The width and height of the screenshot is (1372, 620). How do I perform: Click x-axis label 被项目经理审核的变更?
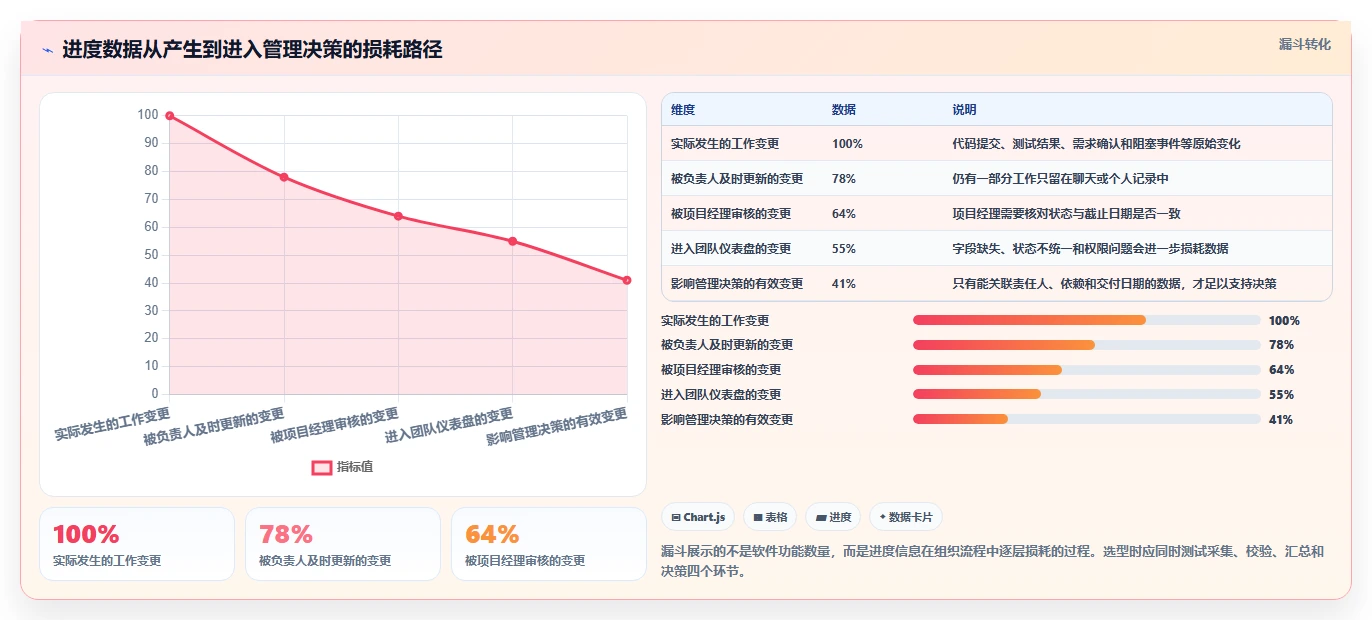click(335, 425)
